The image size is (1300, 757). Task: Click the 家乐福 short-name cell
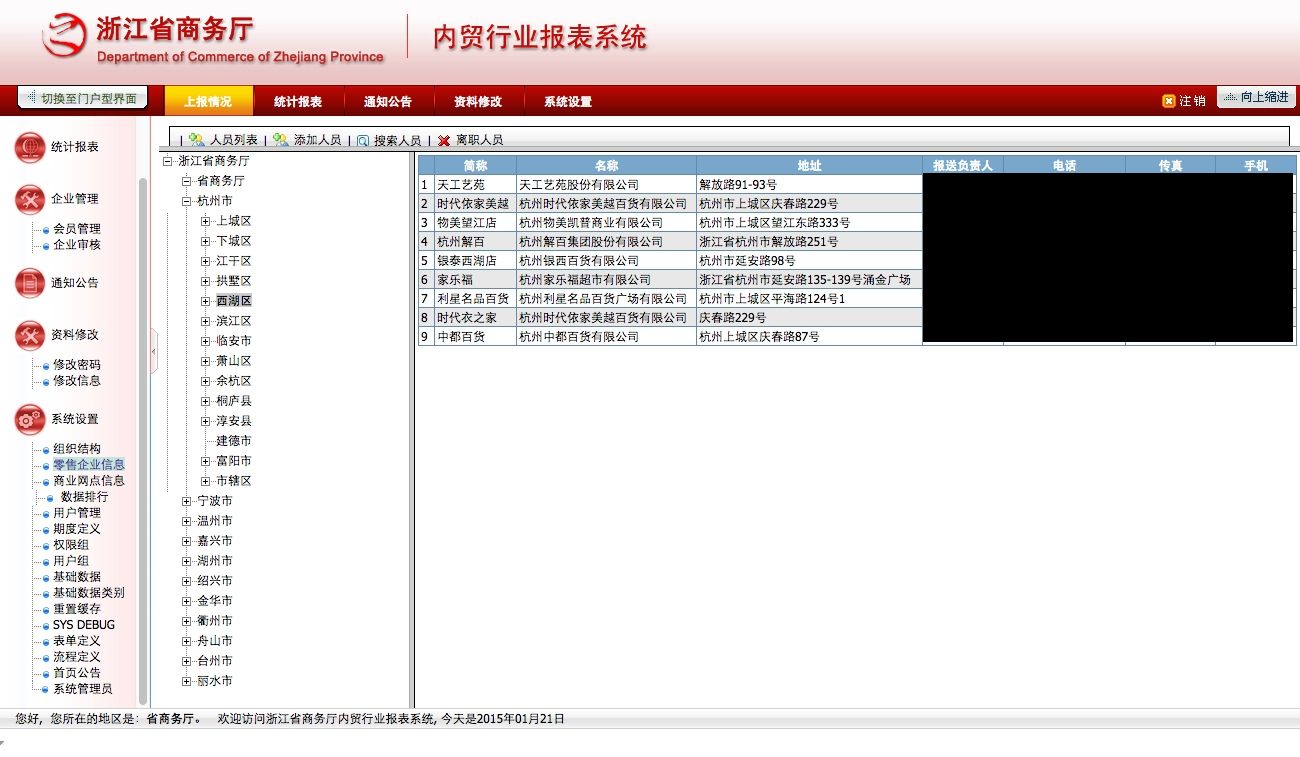coord(475,280)
